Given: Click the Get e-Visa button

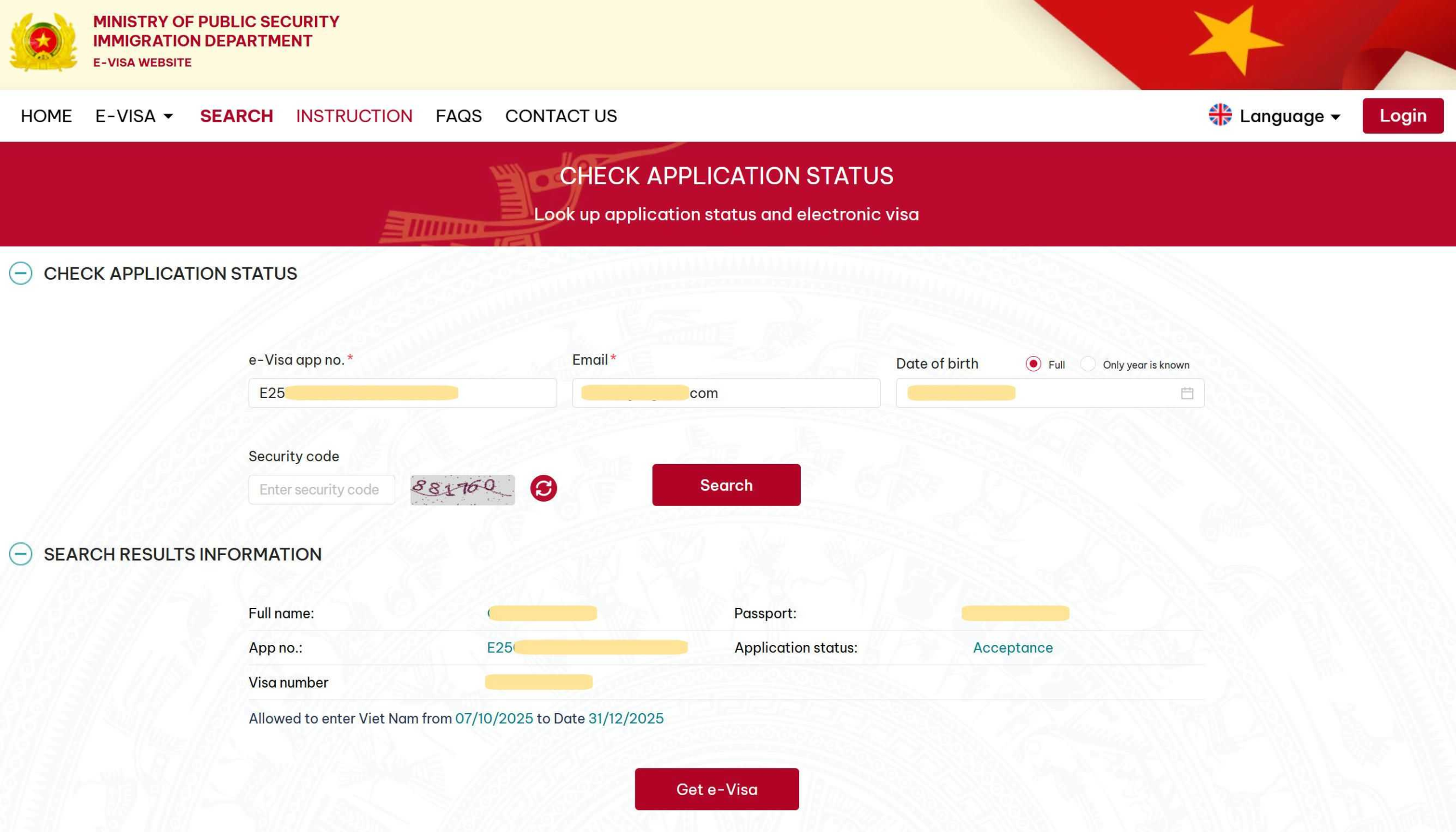Looking at the screenshot, I should point(717,789).
